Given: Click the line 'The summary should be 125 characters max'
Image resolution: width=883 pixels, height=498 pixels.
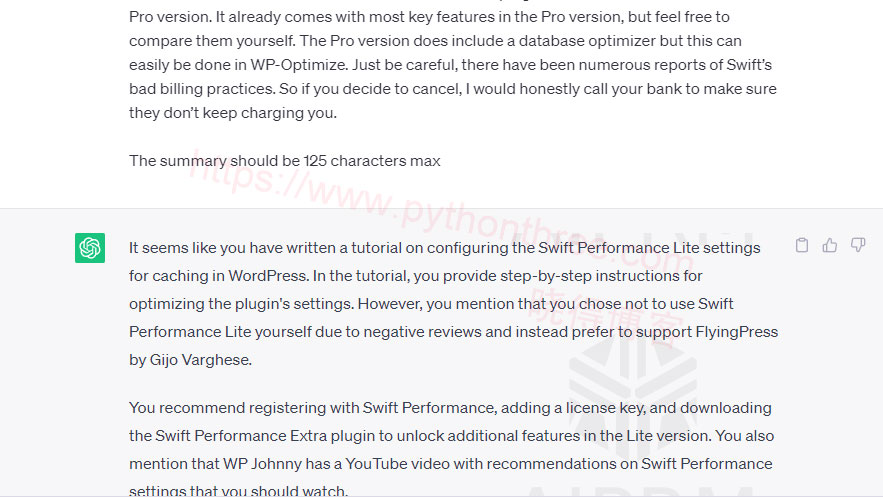Looking at the screenshot, I should (x=284, y=161).
